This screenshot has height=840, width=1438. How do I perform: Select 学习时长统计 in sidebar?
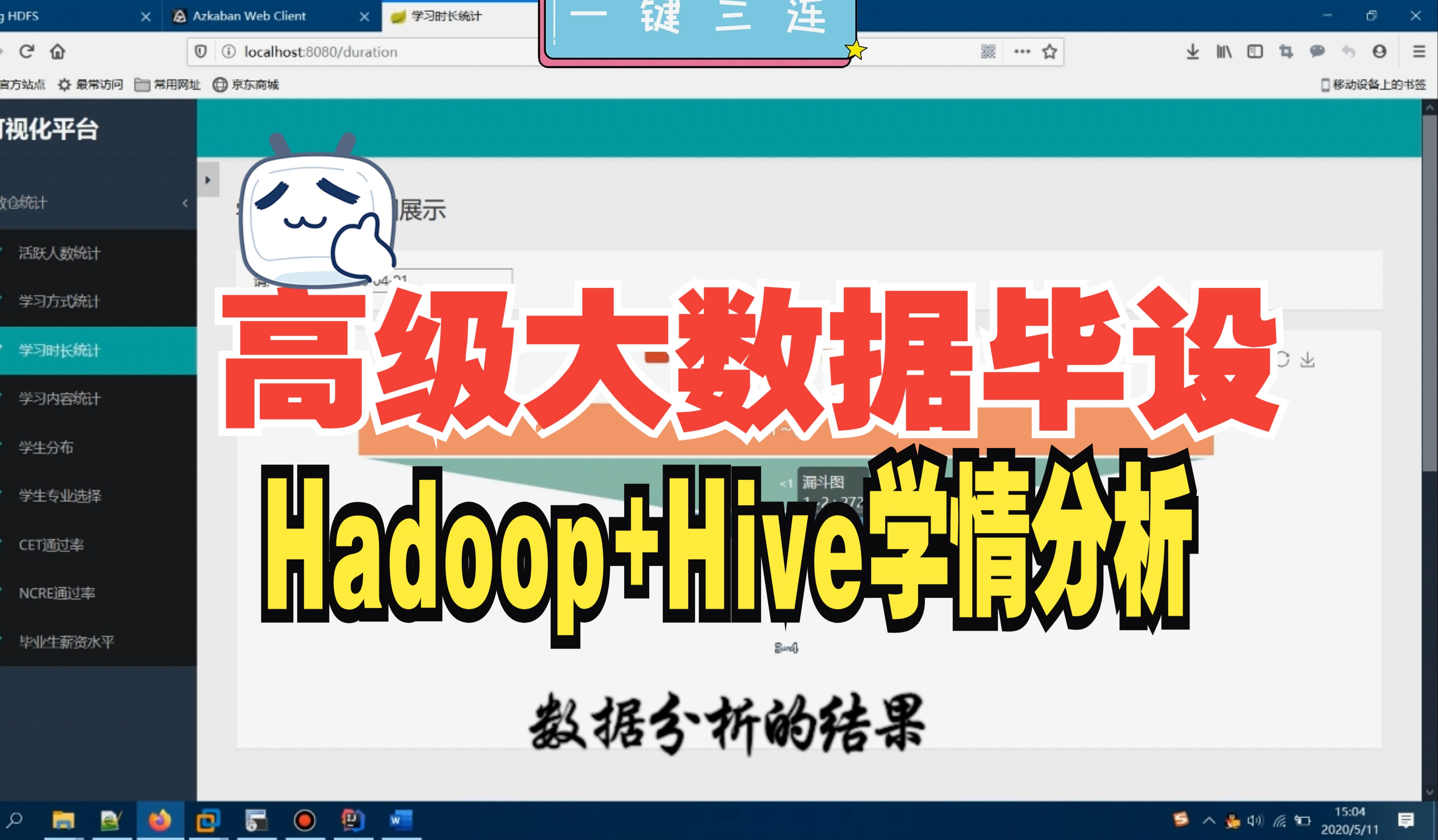[98, 350]
